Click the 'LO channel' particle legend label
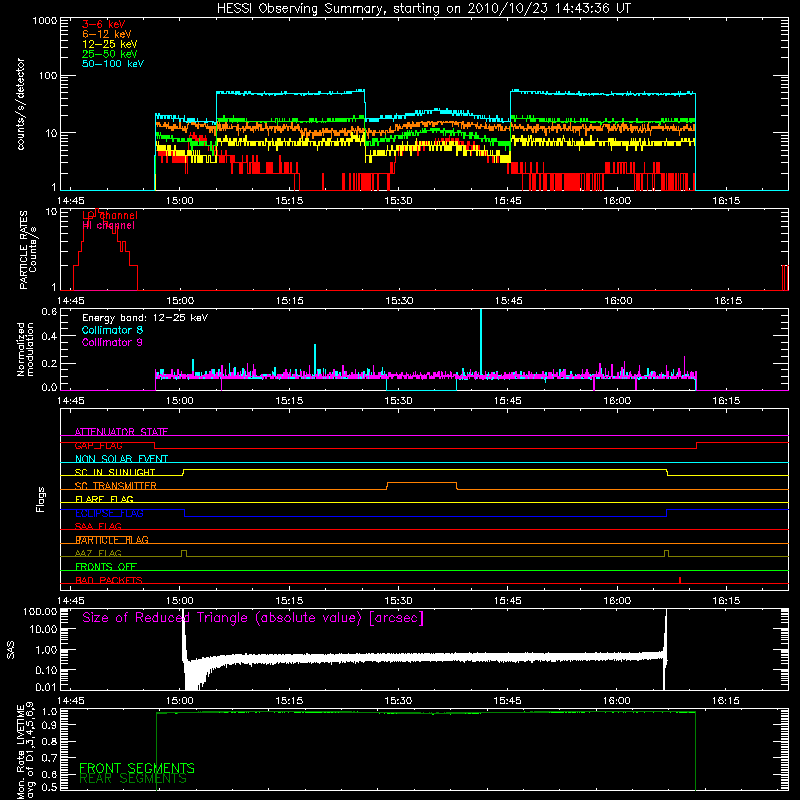This screenshot has width=800, height=800. [x=110, y=215]
